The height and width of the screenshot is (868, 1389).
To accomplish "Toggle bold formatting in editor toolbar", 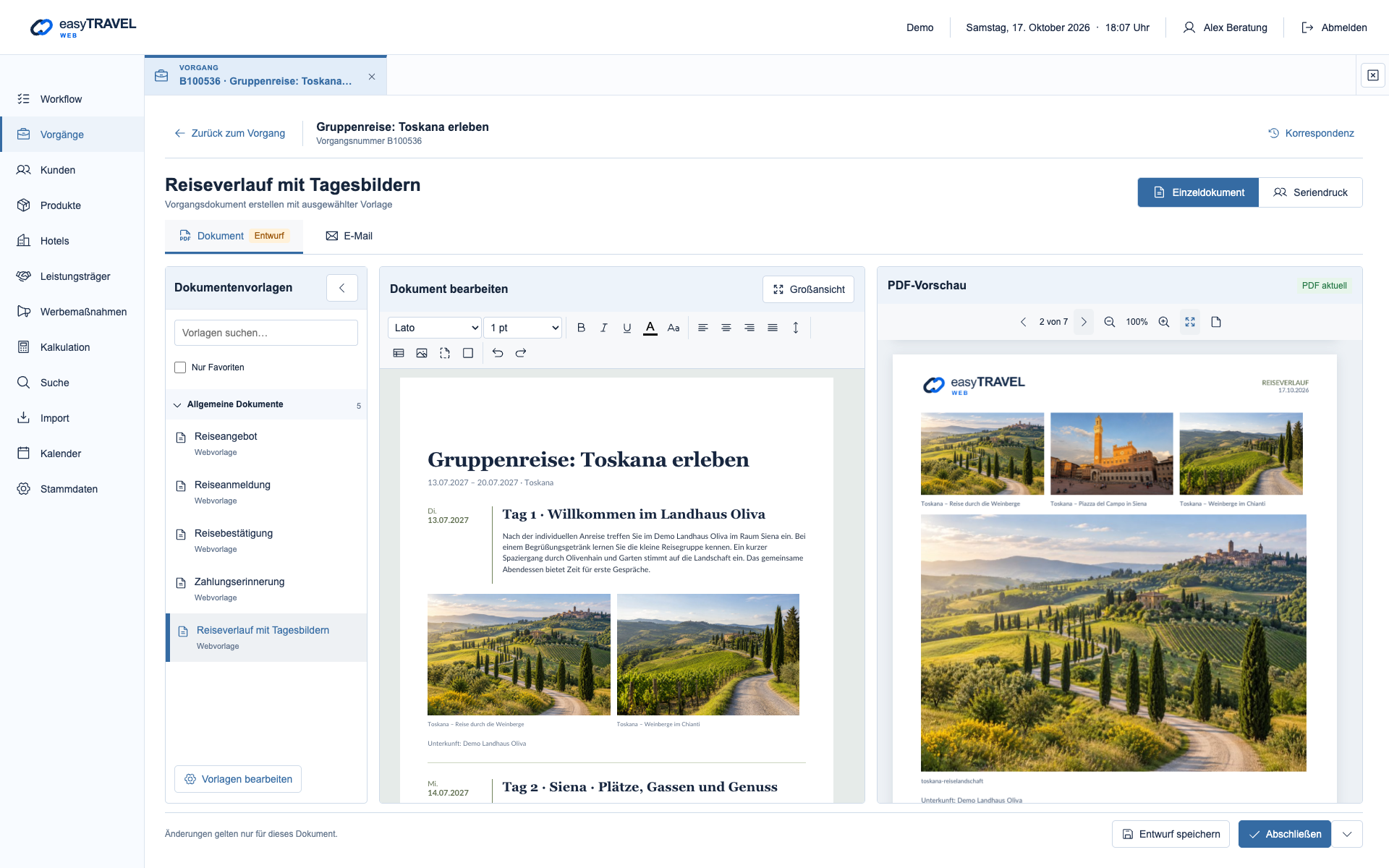I will click(581, 328).
